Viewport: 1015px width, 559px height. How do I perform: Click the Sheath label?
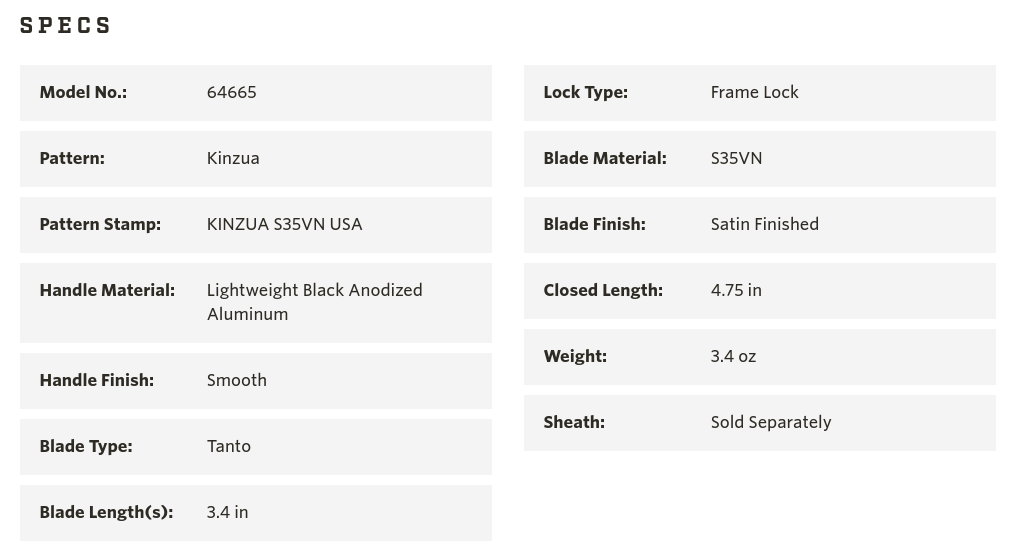tap(574, 422)
